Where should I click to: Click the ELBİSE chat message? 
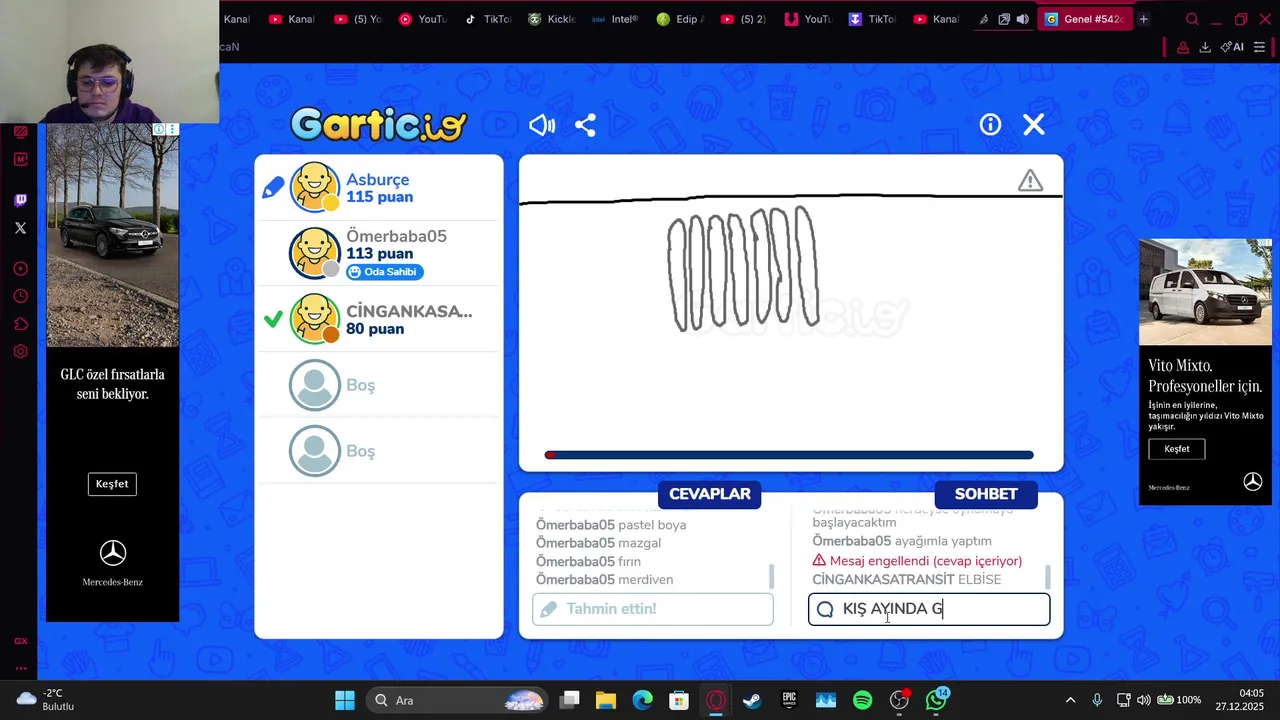click(979, 580)
